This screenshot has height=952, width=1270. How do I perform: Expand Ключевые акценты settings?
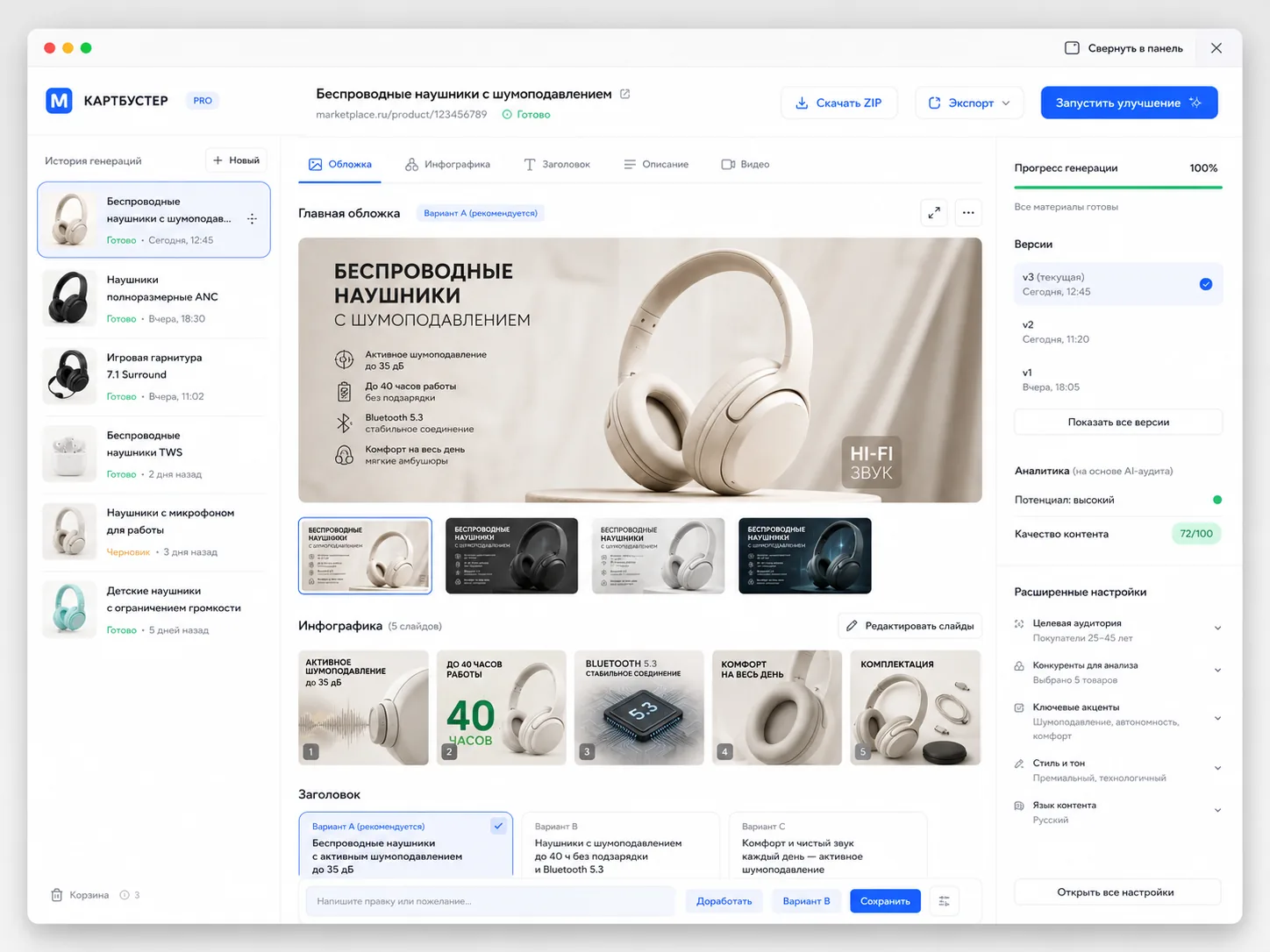1217,718
